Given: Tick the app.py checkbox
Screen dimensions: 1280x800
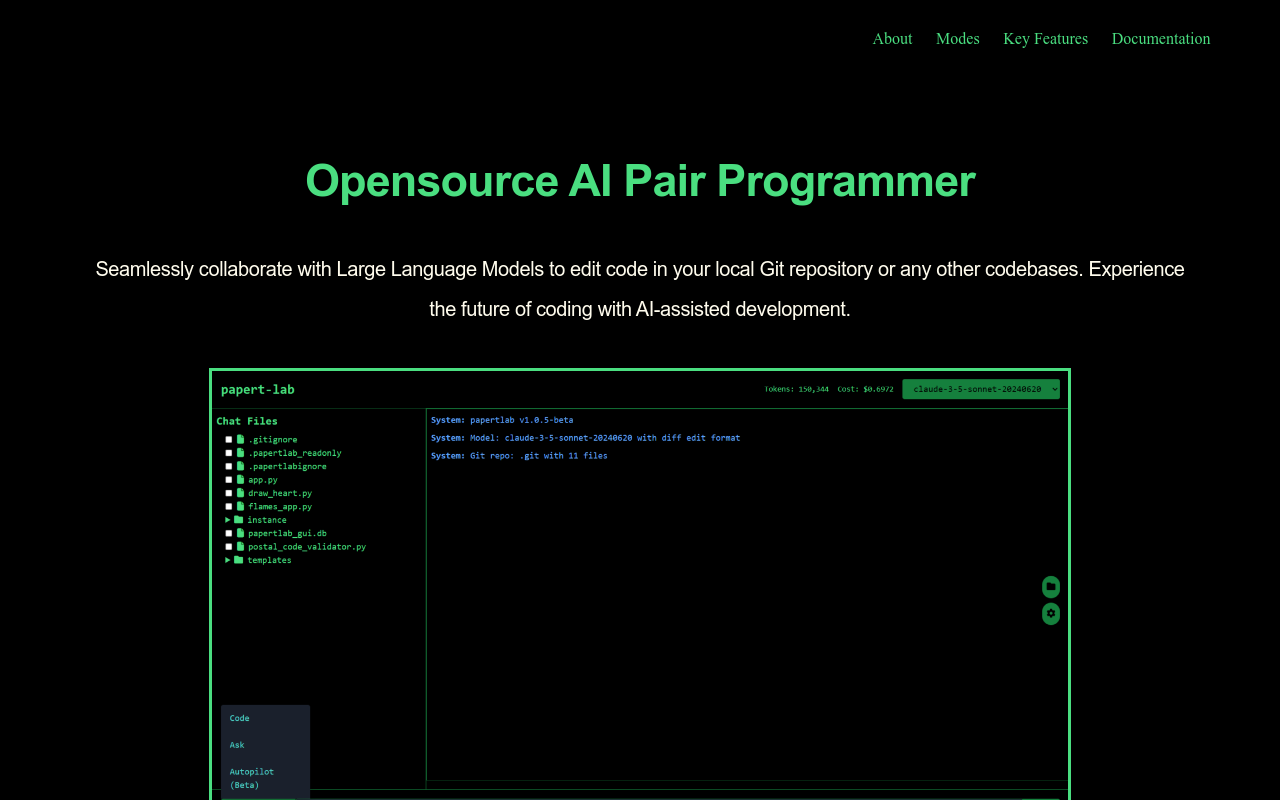Looking at the screenshot, I should [228, 480].
